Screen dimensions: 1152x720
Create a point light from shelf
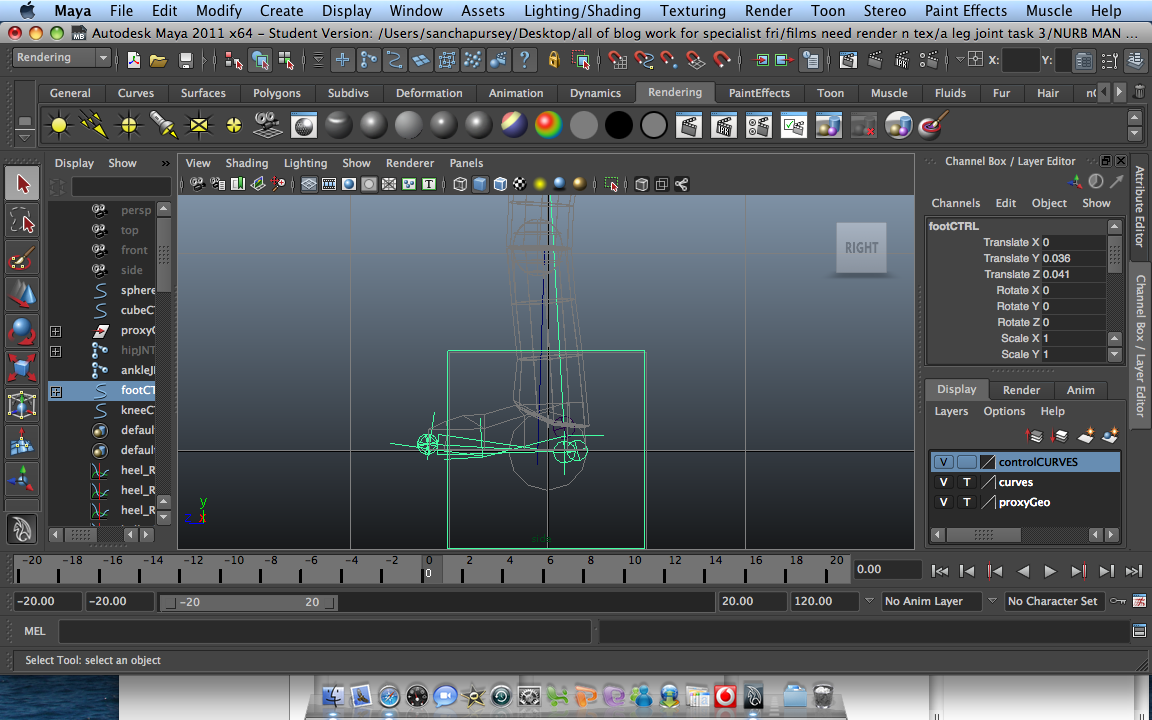tap(129, 126)
